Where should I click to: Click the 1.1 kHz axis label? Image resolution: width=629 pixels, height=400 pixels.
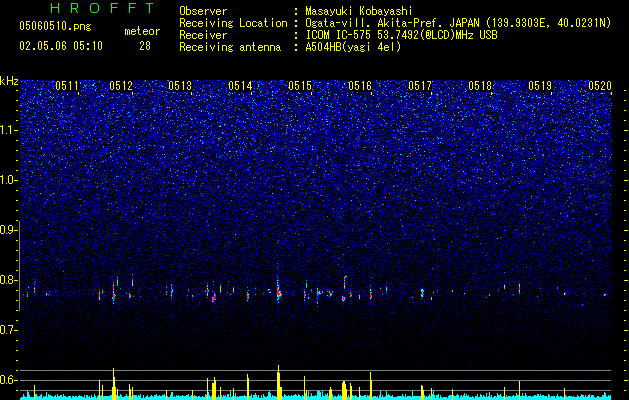coord(8,130)
